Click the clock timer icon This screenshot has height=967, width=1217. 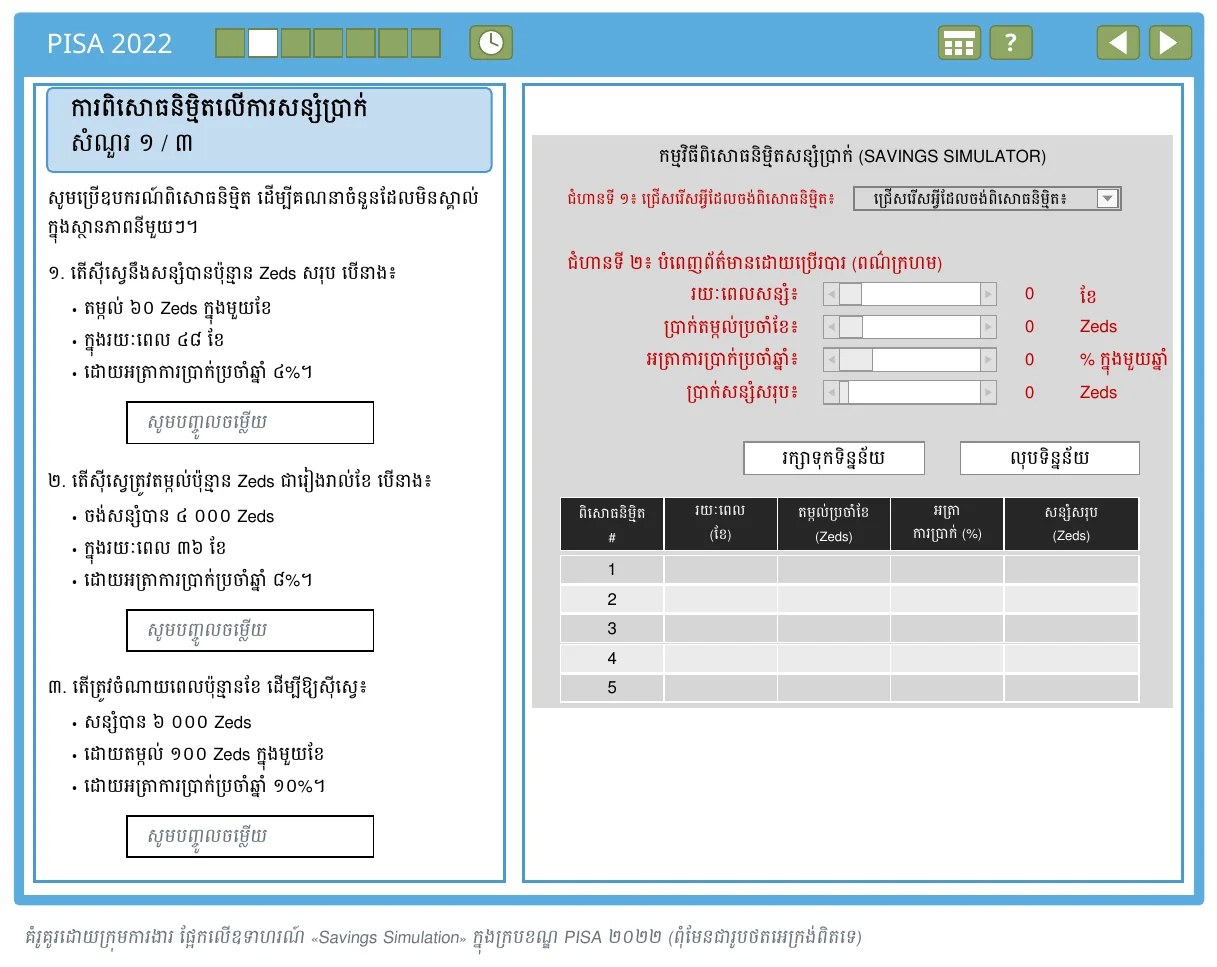(491, 43)
